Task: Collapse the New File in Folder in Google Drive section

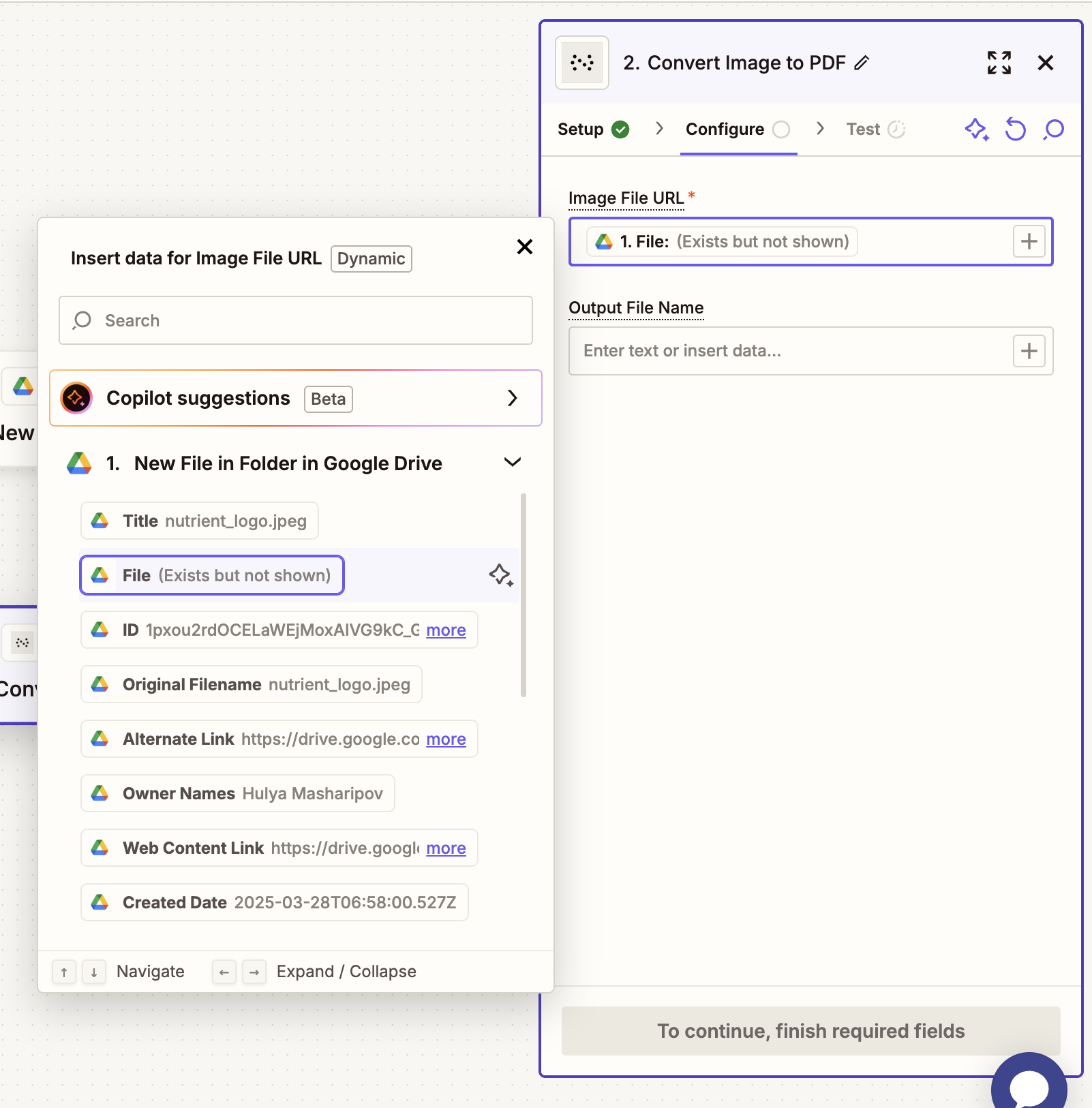Action: 513,462
